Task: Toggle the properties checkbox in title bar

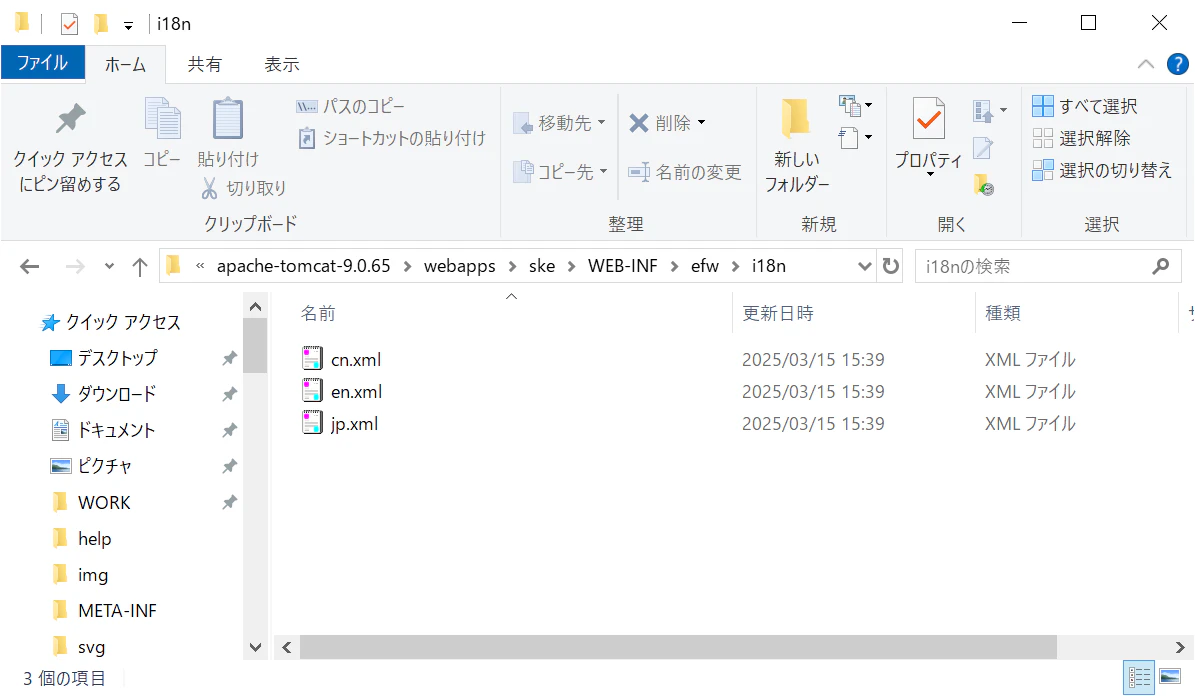Action: (x=69, y=24)
